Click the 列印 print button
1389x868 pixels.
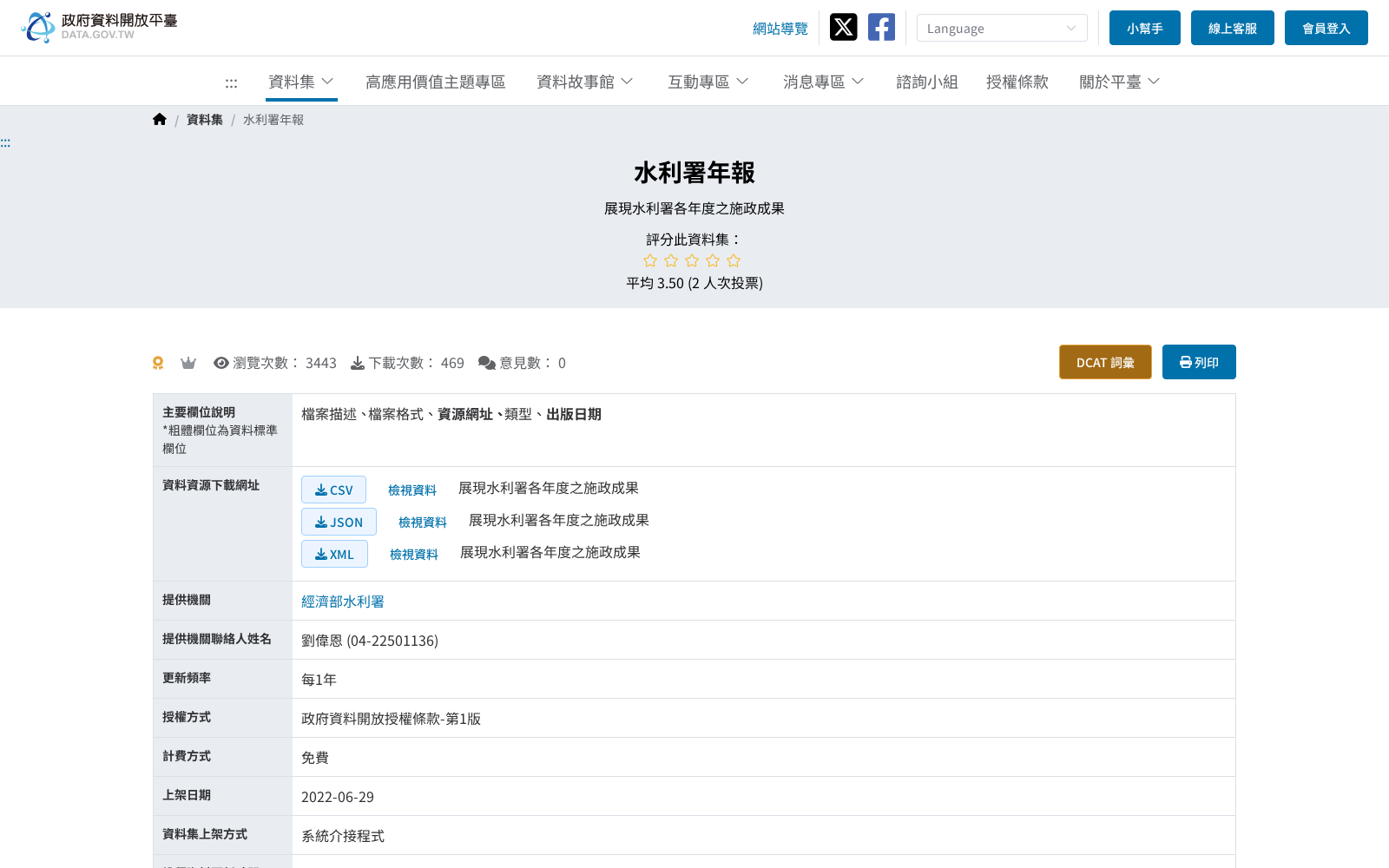[1199, 362]
